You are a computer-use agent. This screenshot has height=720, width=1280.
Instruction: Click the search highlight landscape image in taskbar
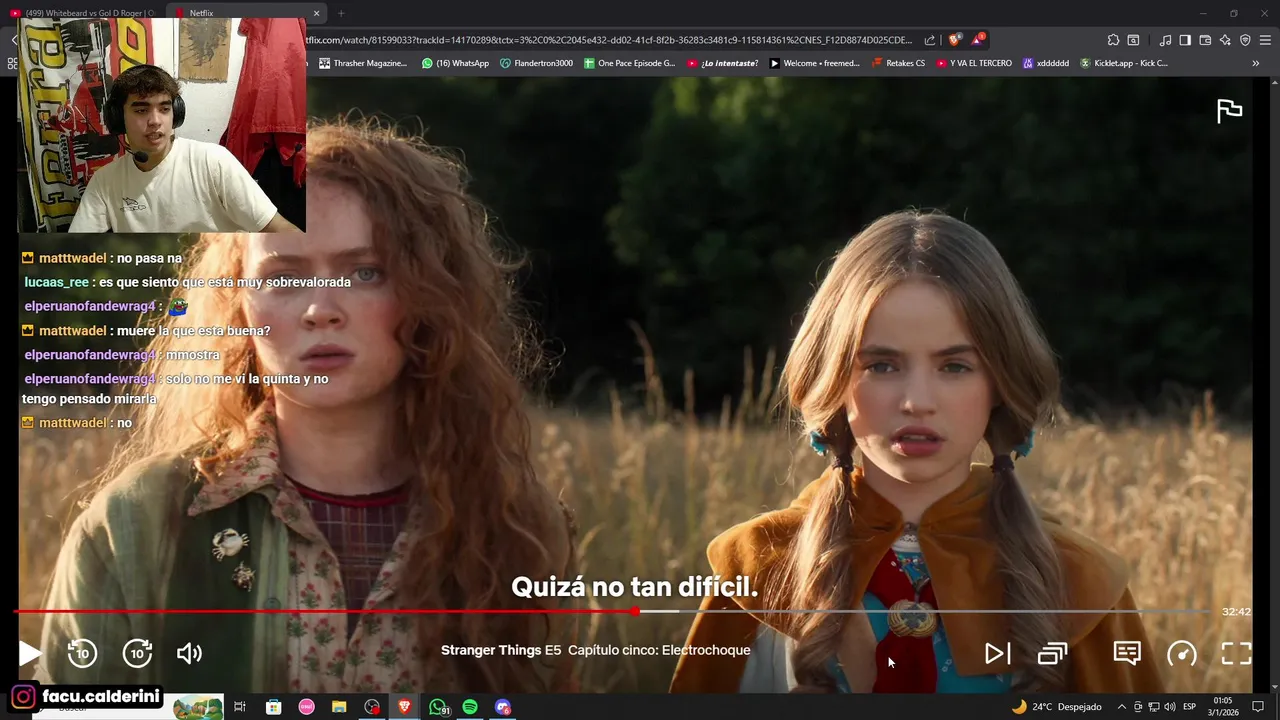(198, 708)
